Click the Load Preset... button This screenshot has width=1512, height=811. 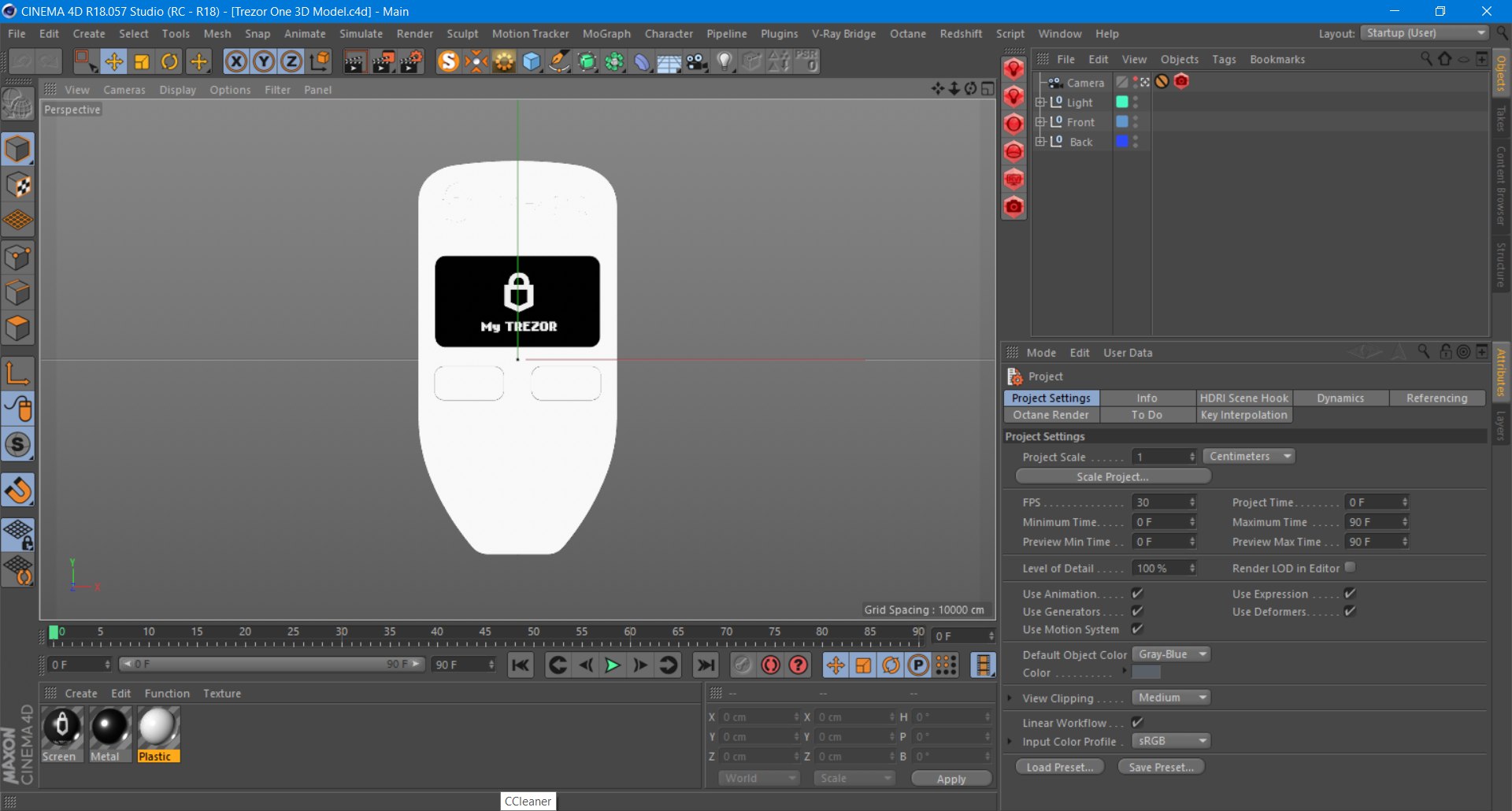1059,767
